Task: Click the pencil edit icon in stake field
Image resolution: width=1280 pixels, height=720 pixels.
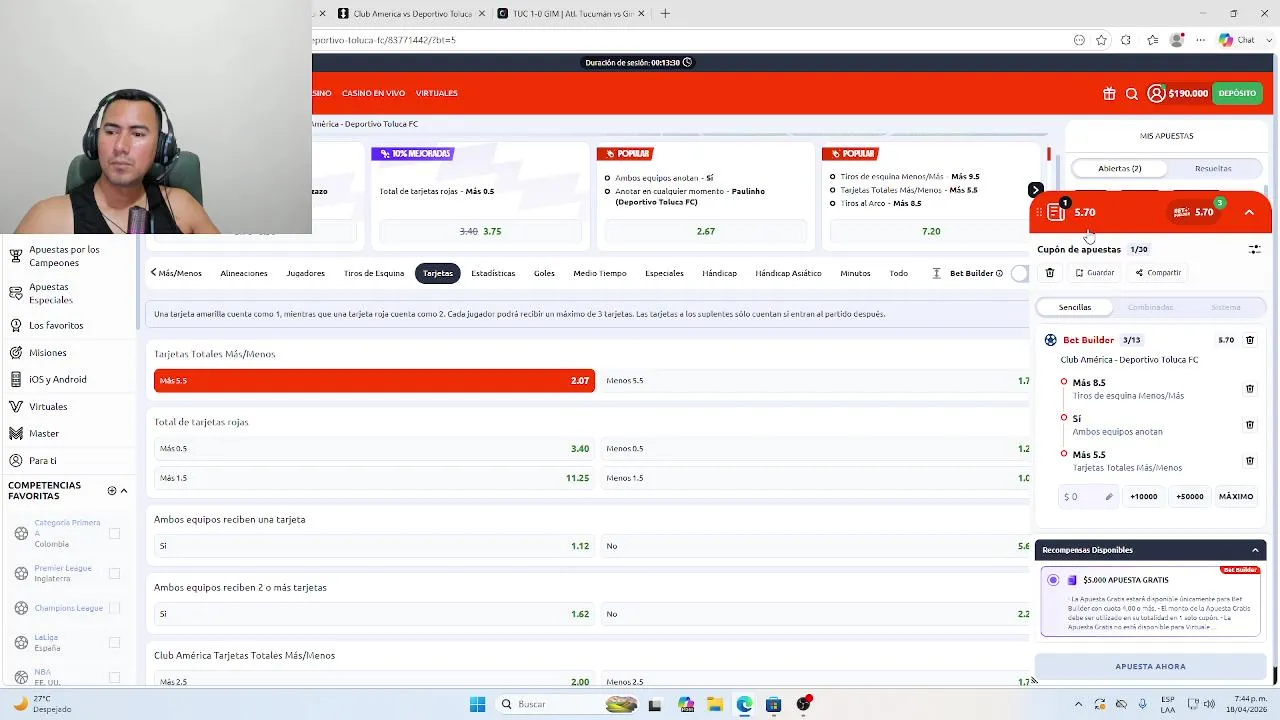Action: 1109,496
